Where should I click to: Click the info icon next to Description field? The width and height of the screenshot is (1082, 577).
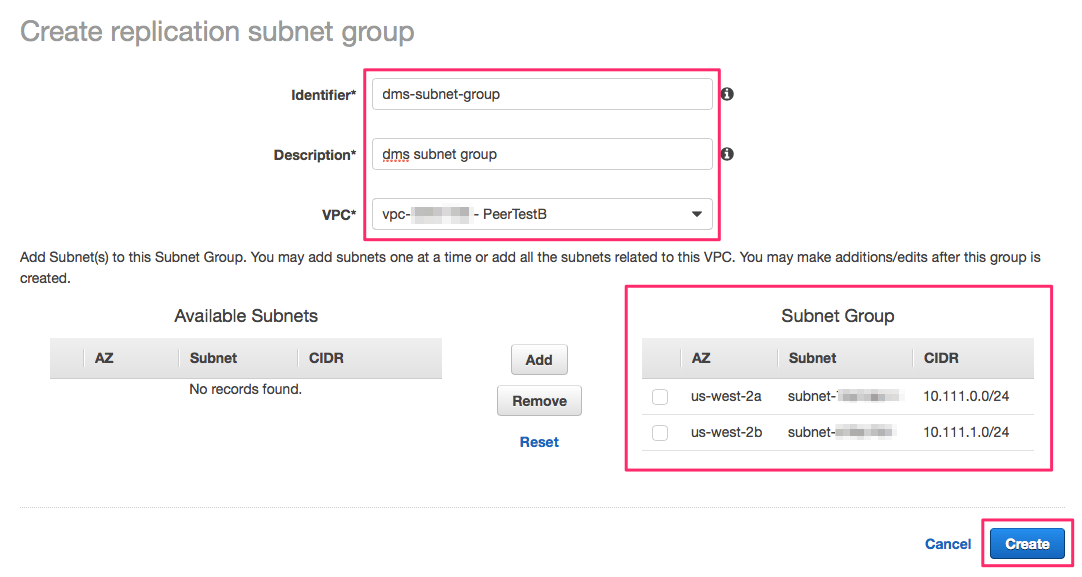[x=727, y=154]
